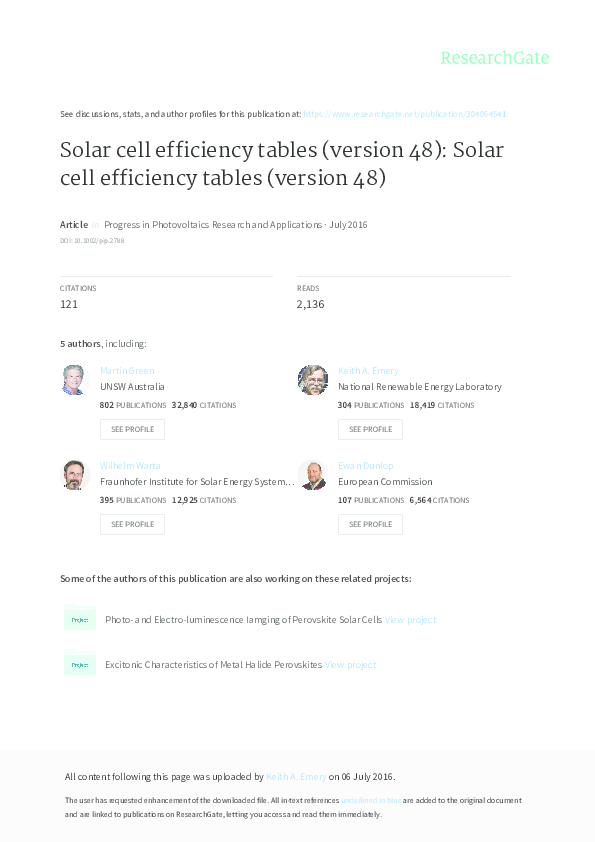595x842 pixels.
Task: Click Keith A. Emery's profile photo
Action: pos(312,380)
